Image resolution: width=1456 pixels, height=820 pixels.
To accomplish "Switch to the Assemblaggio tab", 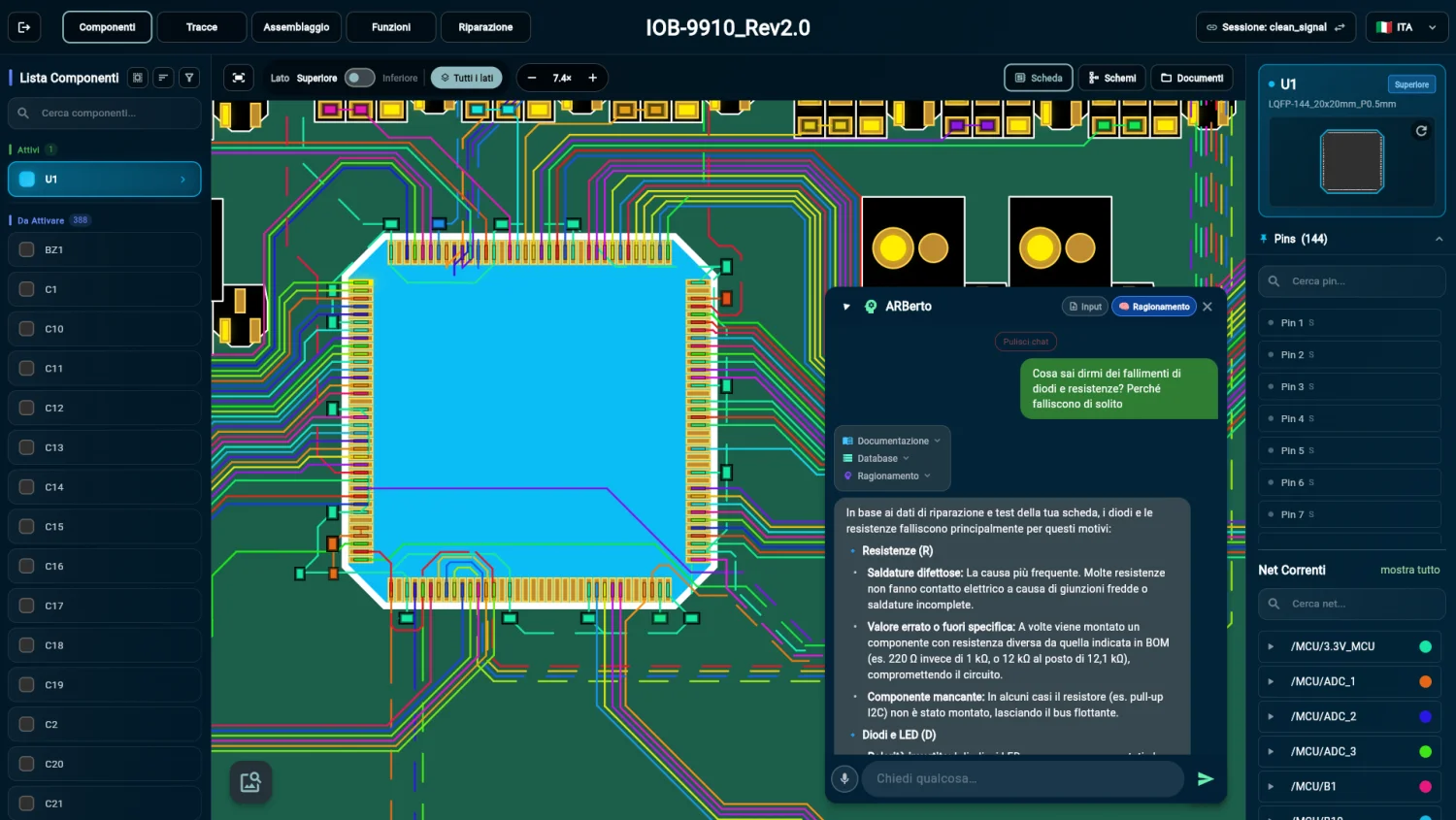I will [x=296, y=27].
